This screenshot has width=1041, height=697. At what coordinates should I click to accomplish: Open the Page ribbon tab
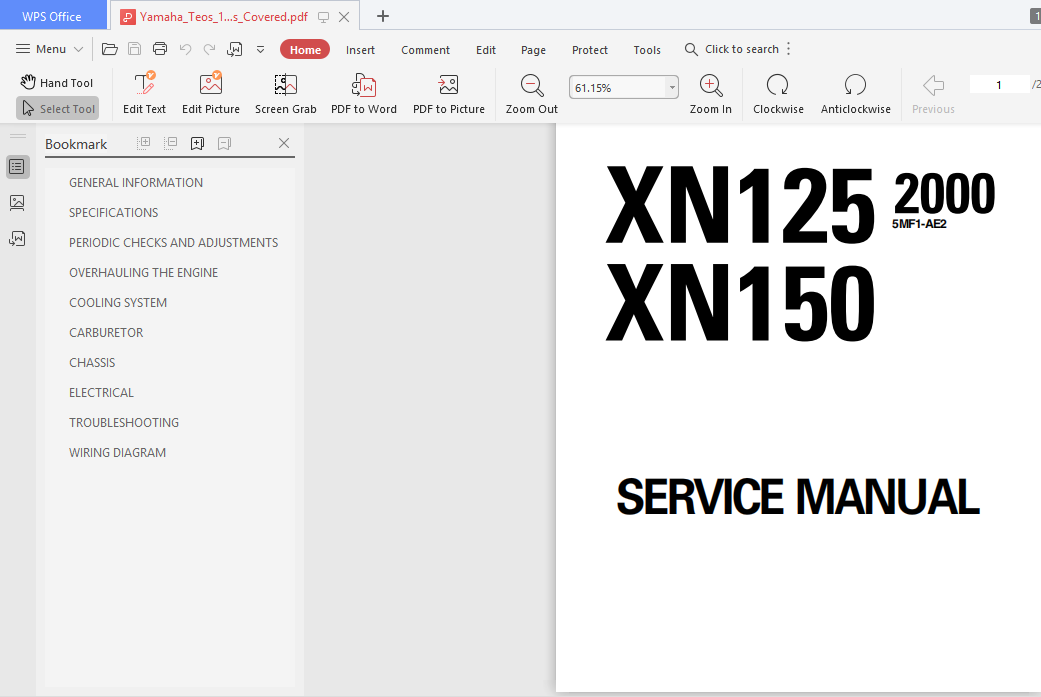(533, 50)
